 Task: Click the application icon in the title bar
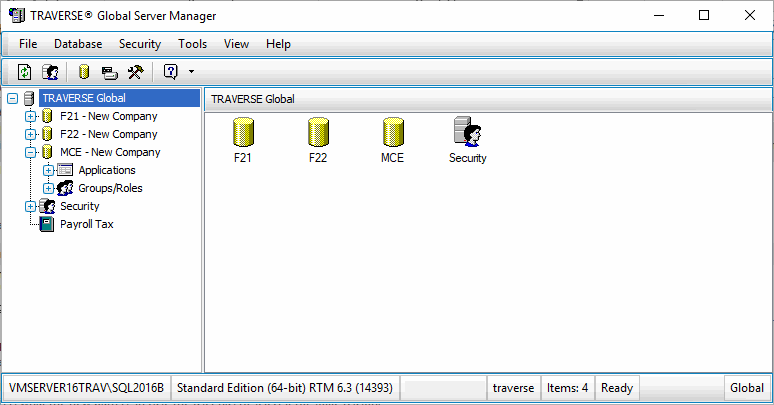click(17, 15)
